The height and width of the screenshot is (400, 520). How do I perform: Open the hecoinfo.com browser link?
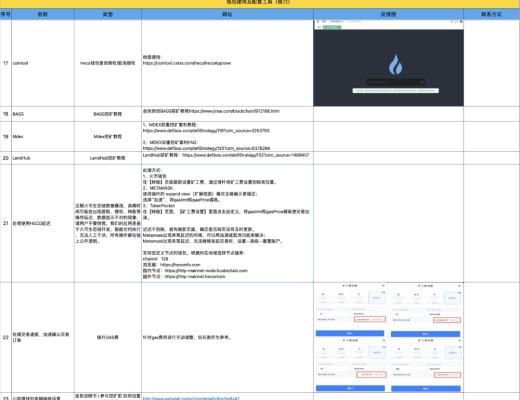point(180,265)
